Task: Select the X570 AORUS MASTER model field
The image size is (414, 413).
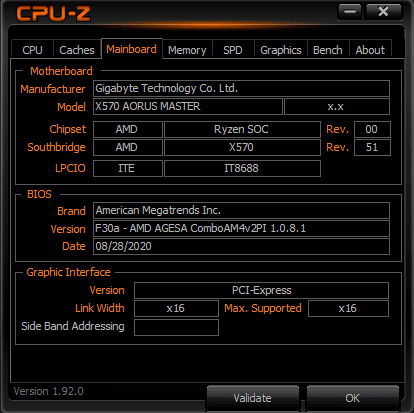Action: point(188,106)
